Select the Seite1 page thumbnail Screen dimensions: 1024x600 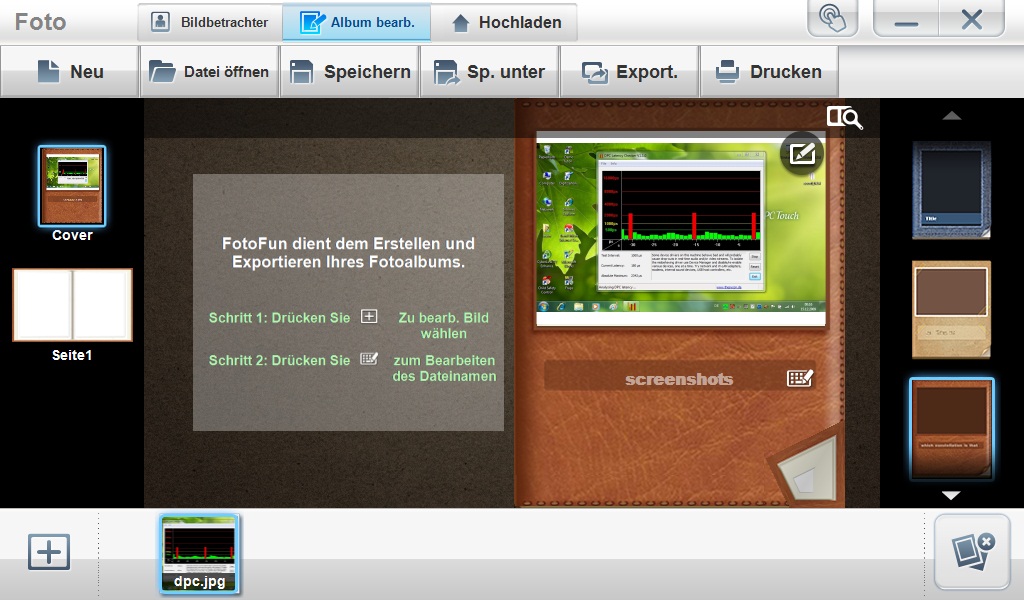[x=72, y=305]
